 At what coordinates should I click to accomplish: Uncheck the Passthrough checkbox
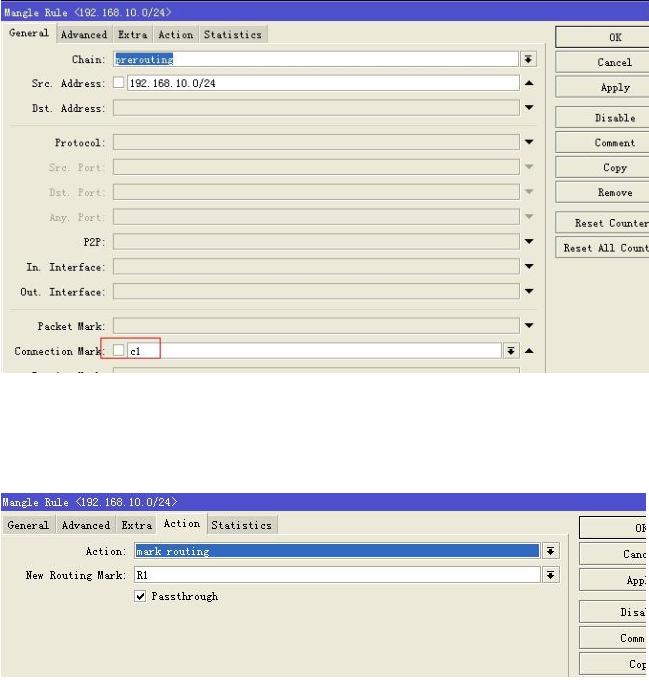coord(140,596)
